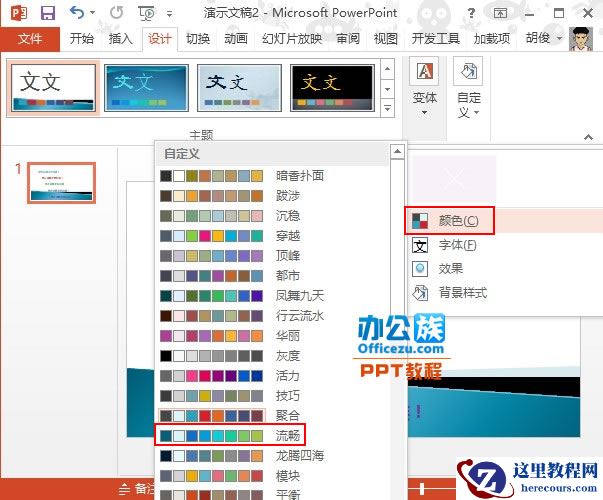Choose the 龙腾四海 color scheme
The height and width of the screenshot is (500, 603).
point(273,456)
